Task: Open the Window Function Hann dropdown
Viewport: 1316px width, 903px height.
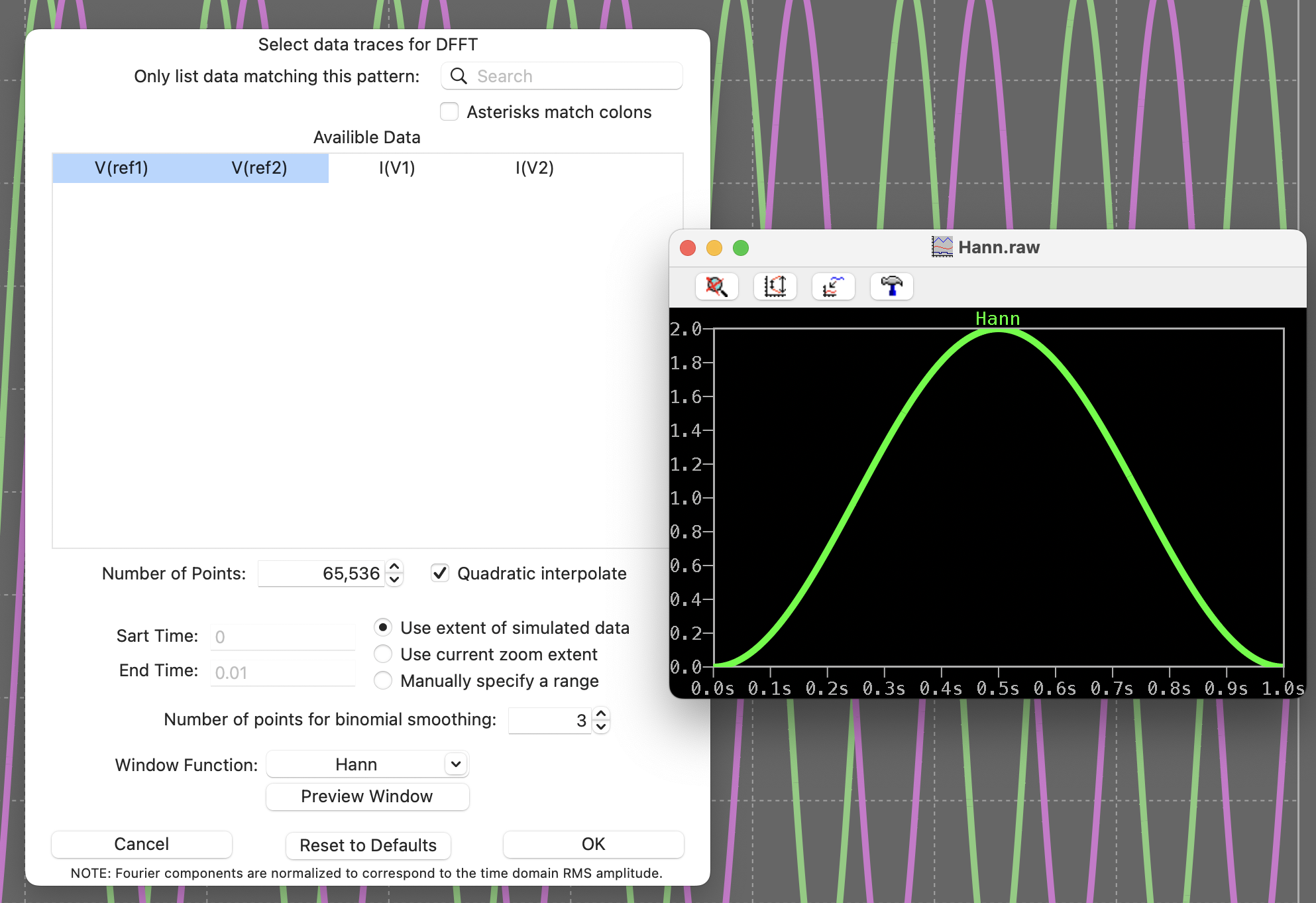Action: click(367, 764)
